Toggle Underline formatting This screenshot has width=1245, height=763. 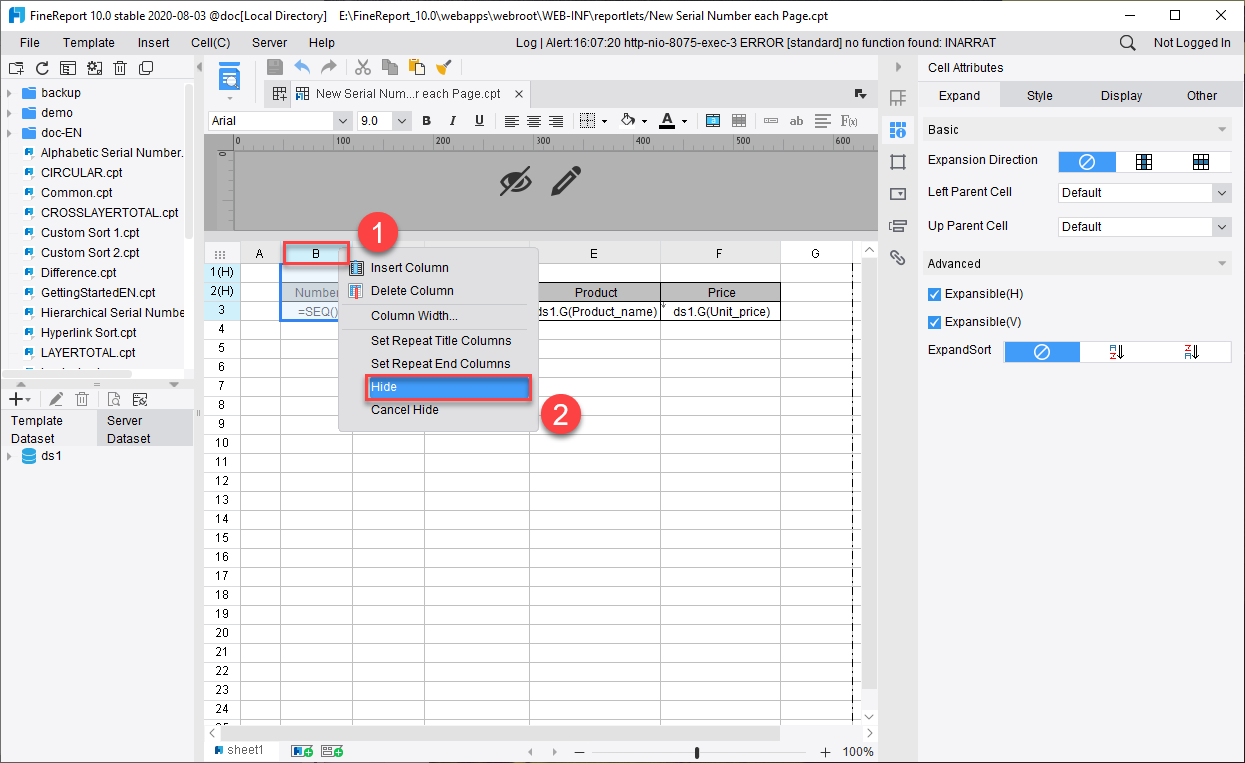click(479, 121)
